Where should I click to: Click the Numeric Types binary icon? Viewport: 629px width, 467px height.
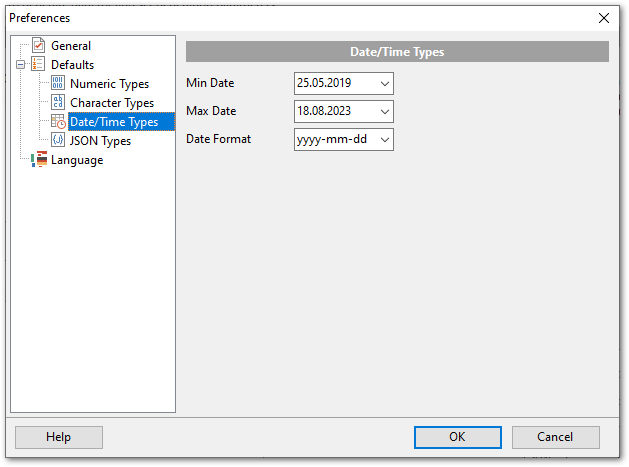point(58,83)
